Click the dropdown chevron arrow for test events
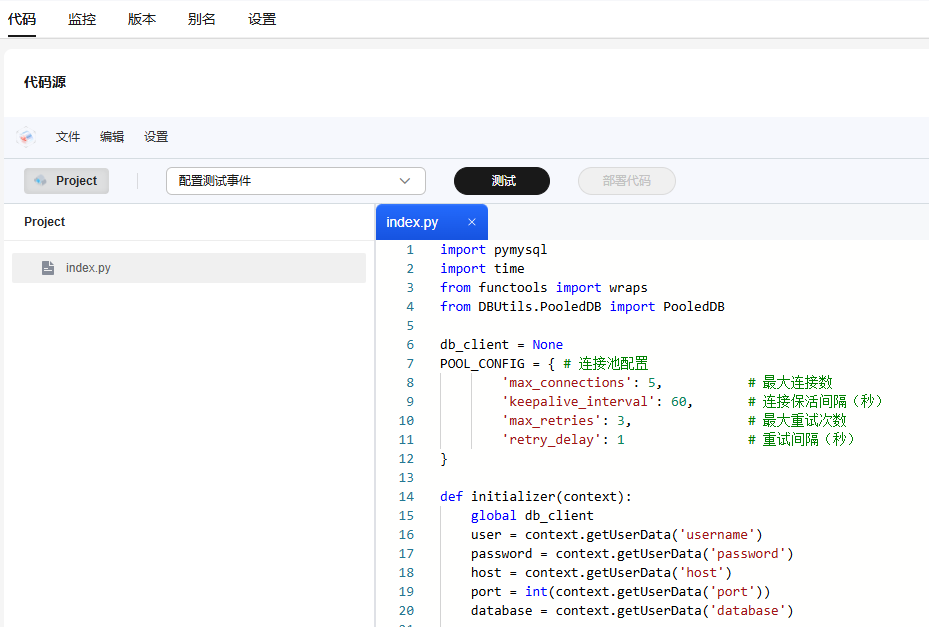 click(x=405, y=181)
